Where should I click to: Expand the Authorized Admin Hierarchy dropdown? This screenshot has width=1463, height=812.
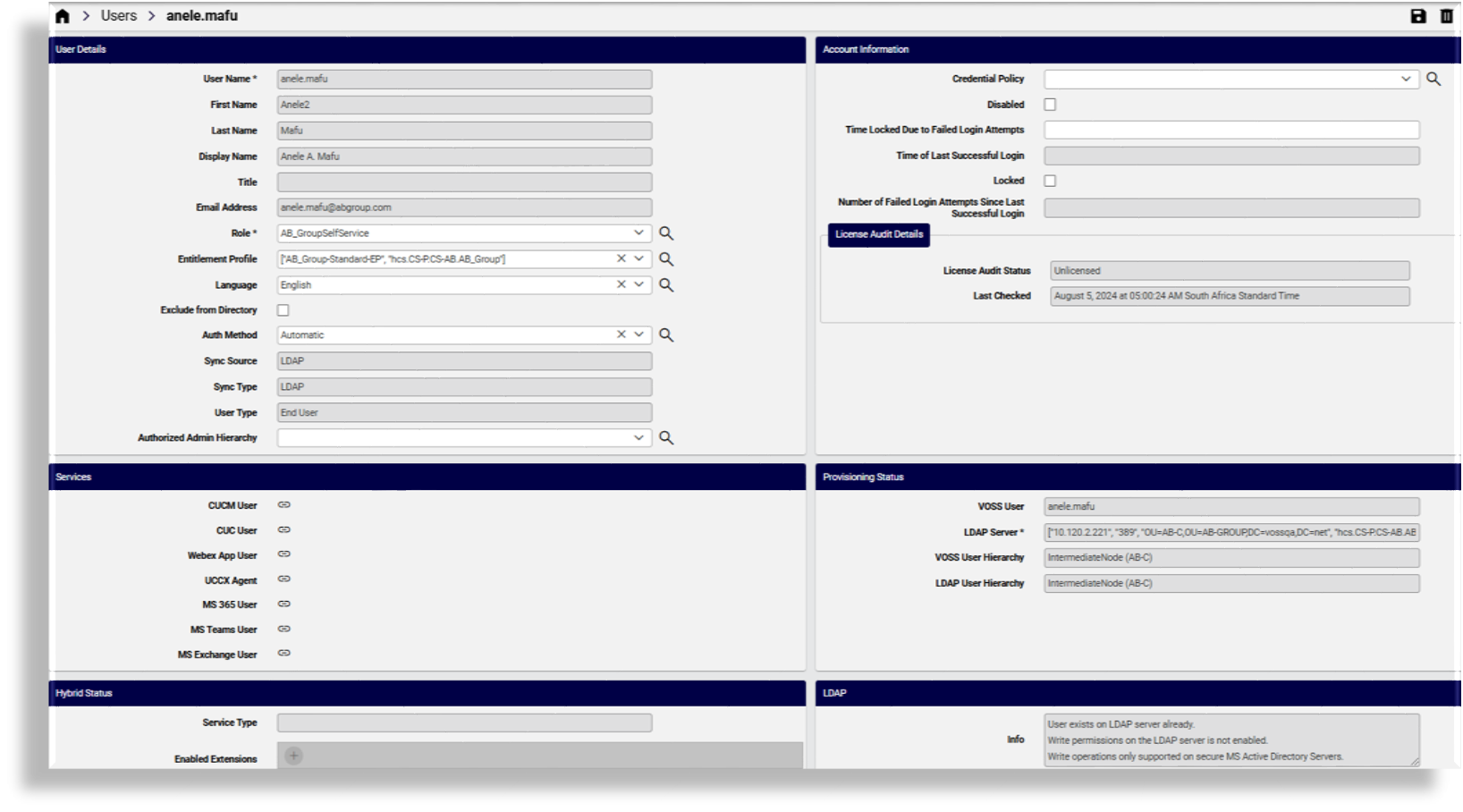pyautogui.click(x=638, y=437)
